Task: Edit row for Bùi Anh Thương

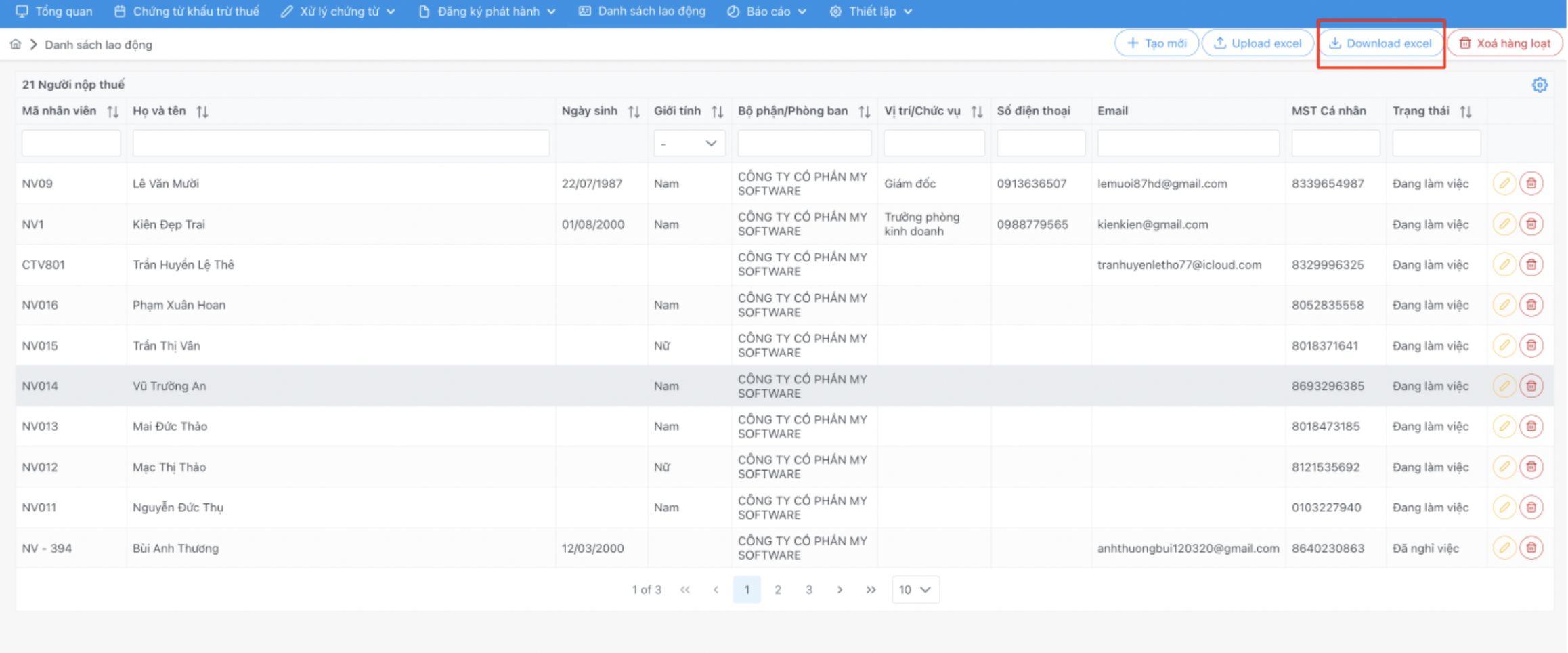Action: coord(1504,548)
